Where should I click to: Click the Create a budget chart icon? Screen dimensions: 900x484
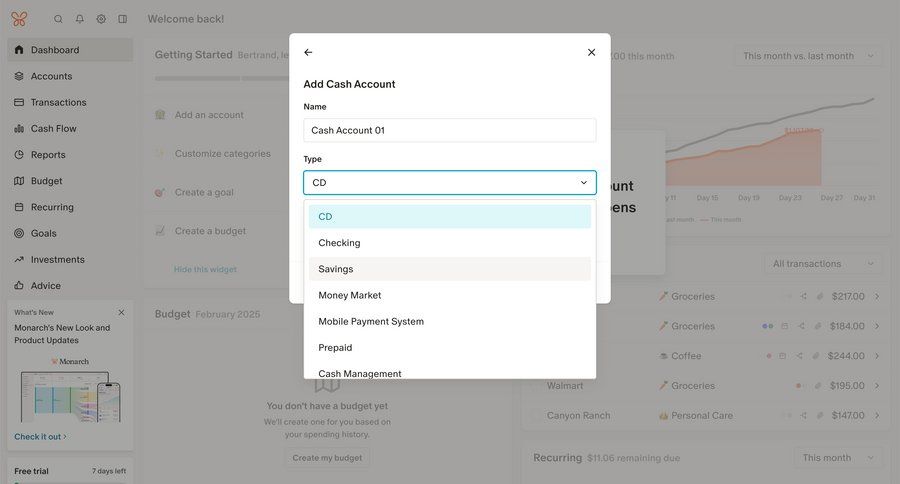[x=160, y=231]
